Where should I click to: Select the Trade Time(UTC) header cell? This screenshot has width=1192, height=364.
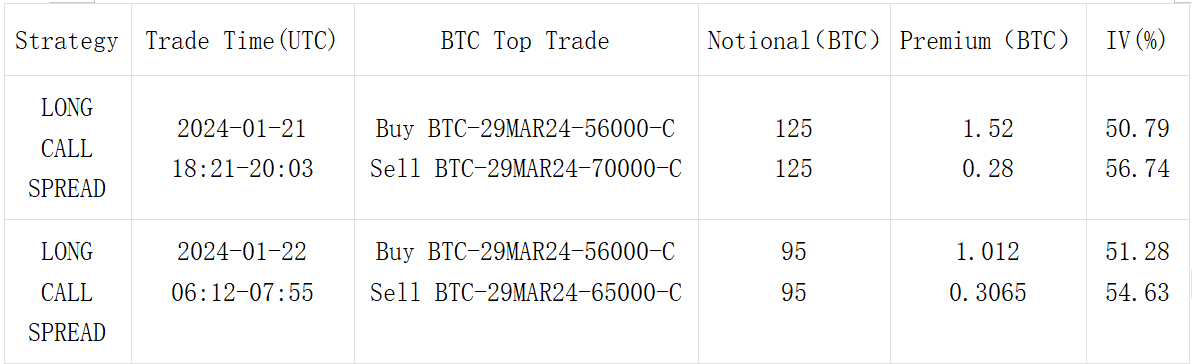(x=241, y=41)
